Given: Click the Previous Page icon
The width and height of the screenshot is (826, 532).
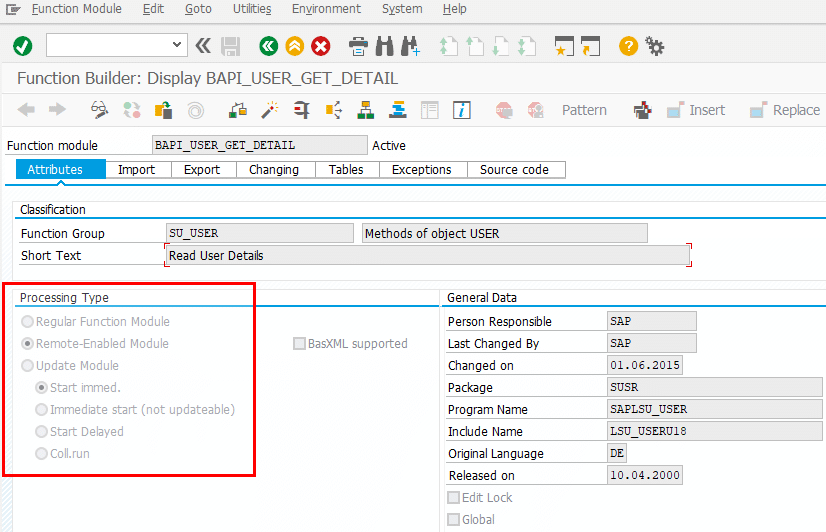Looking at the screenshot, I should click(475, 46).
